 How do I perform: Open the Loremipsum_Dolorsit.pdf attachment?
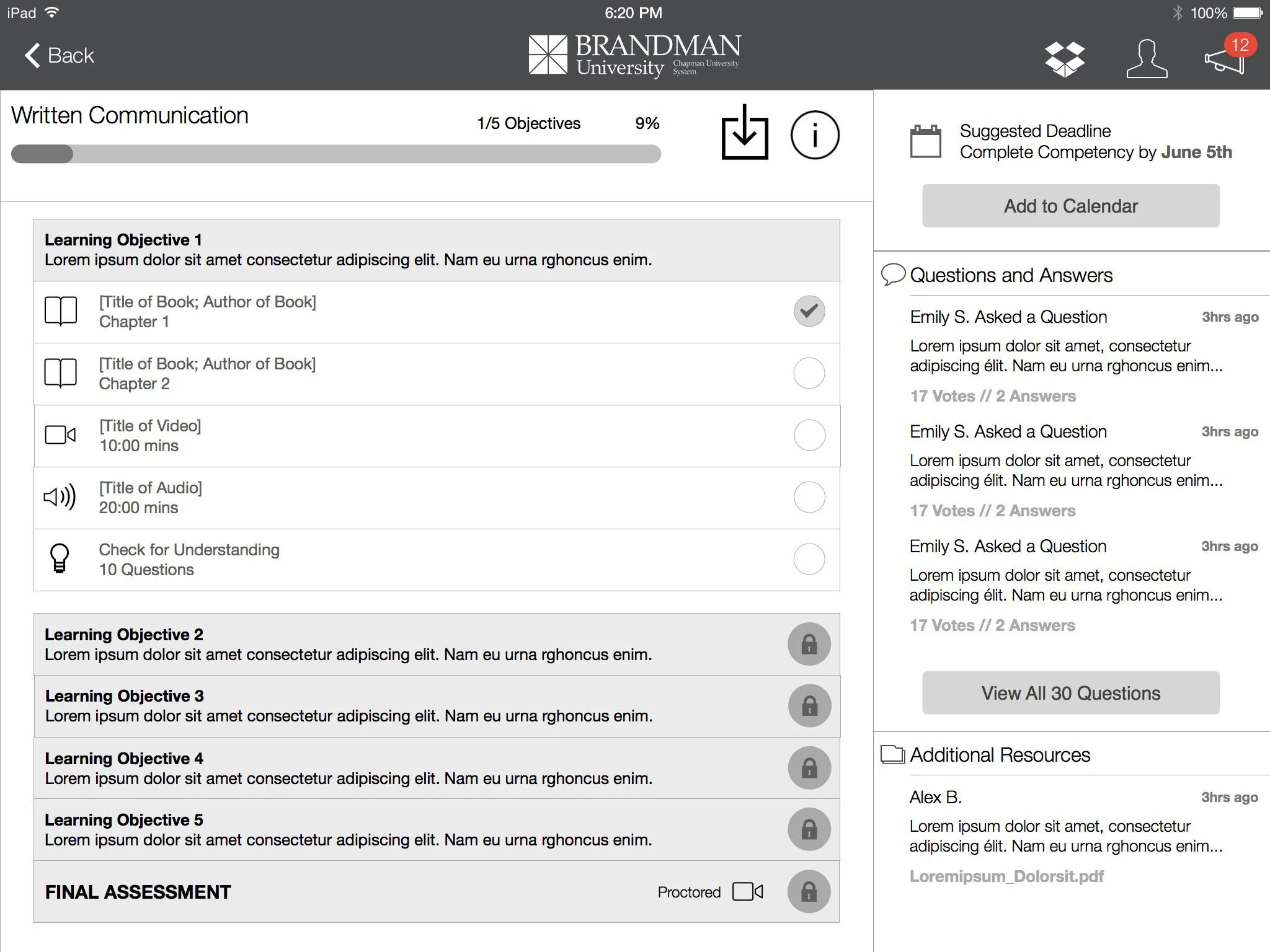click(1006, 876)
